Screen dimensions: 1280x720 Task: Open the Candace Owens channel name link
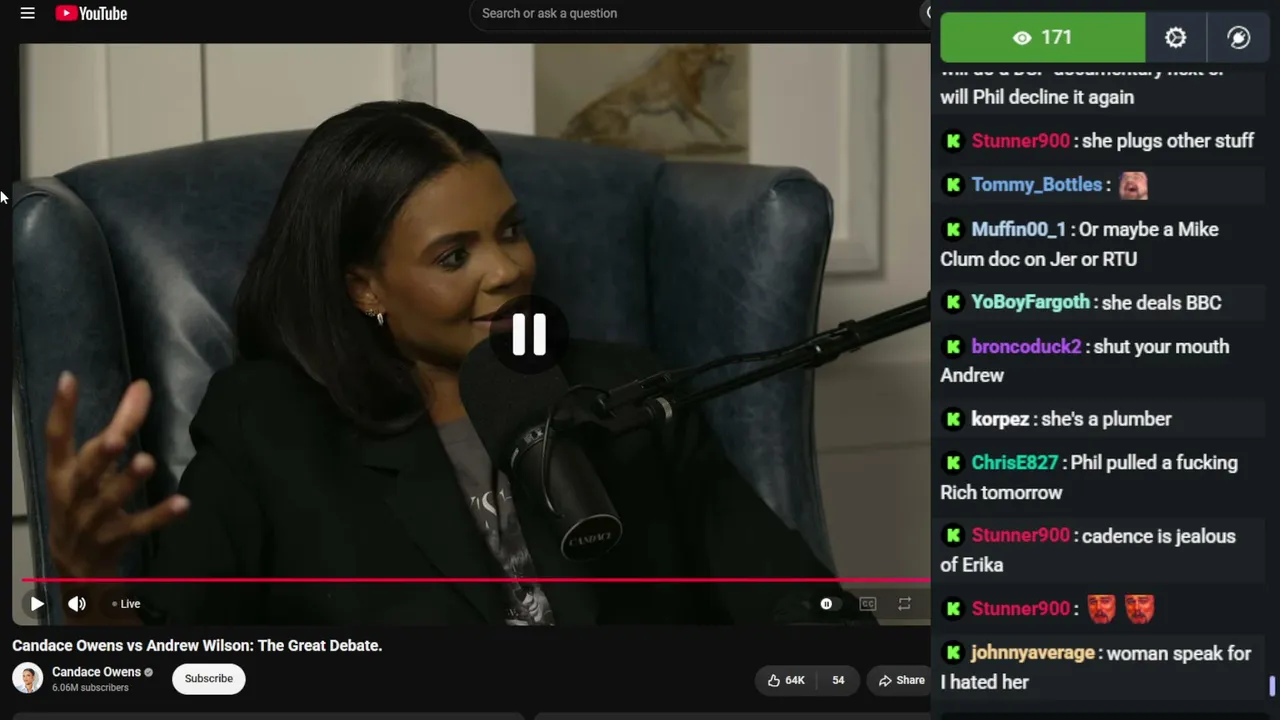click(96, 672)
